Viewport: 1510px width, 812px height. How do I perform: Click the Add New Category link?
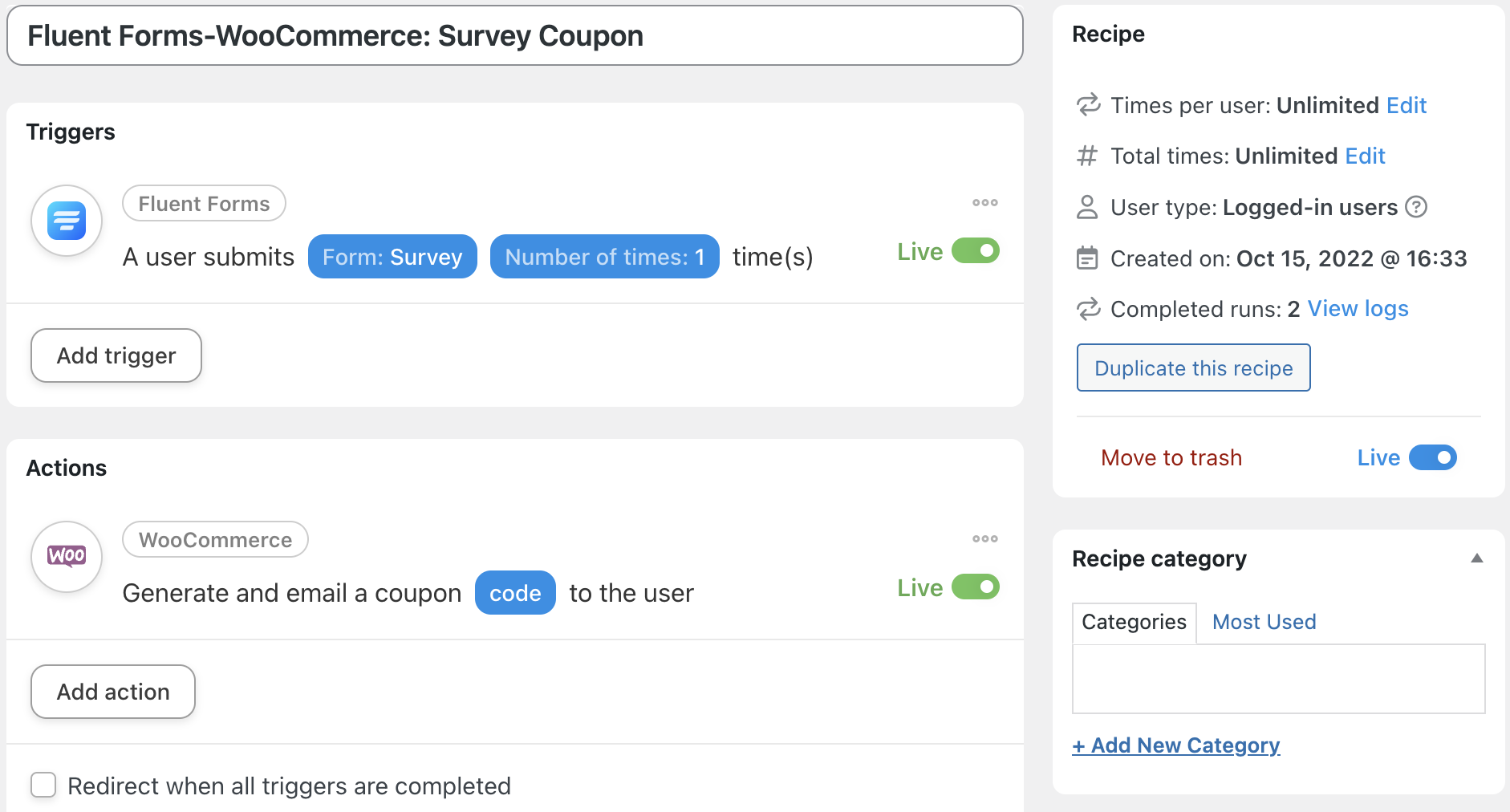pos(1176,745)
